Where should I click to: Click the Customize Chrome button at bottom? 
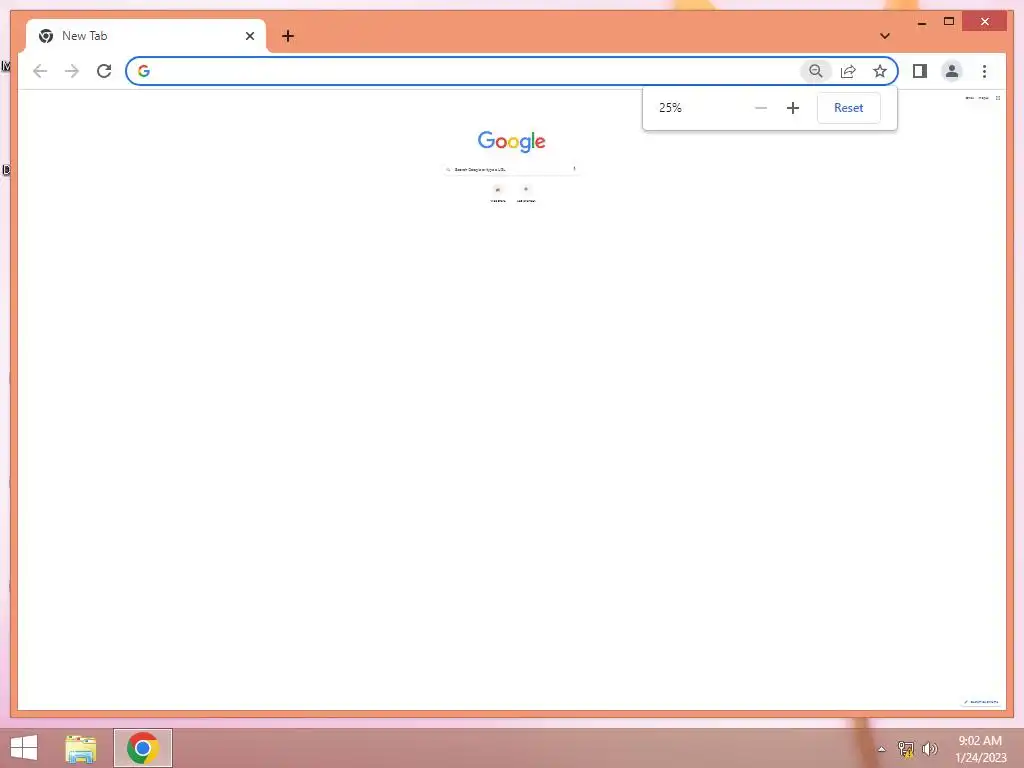click(981, 702)
